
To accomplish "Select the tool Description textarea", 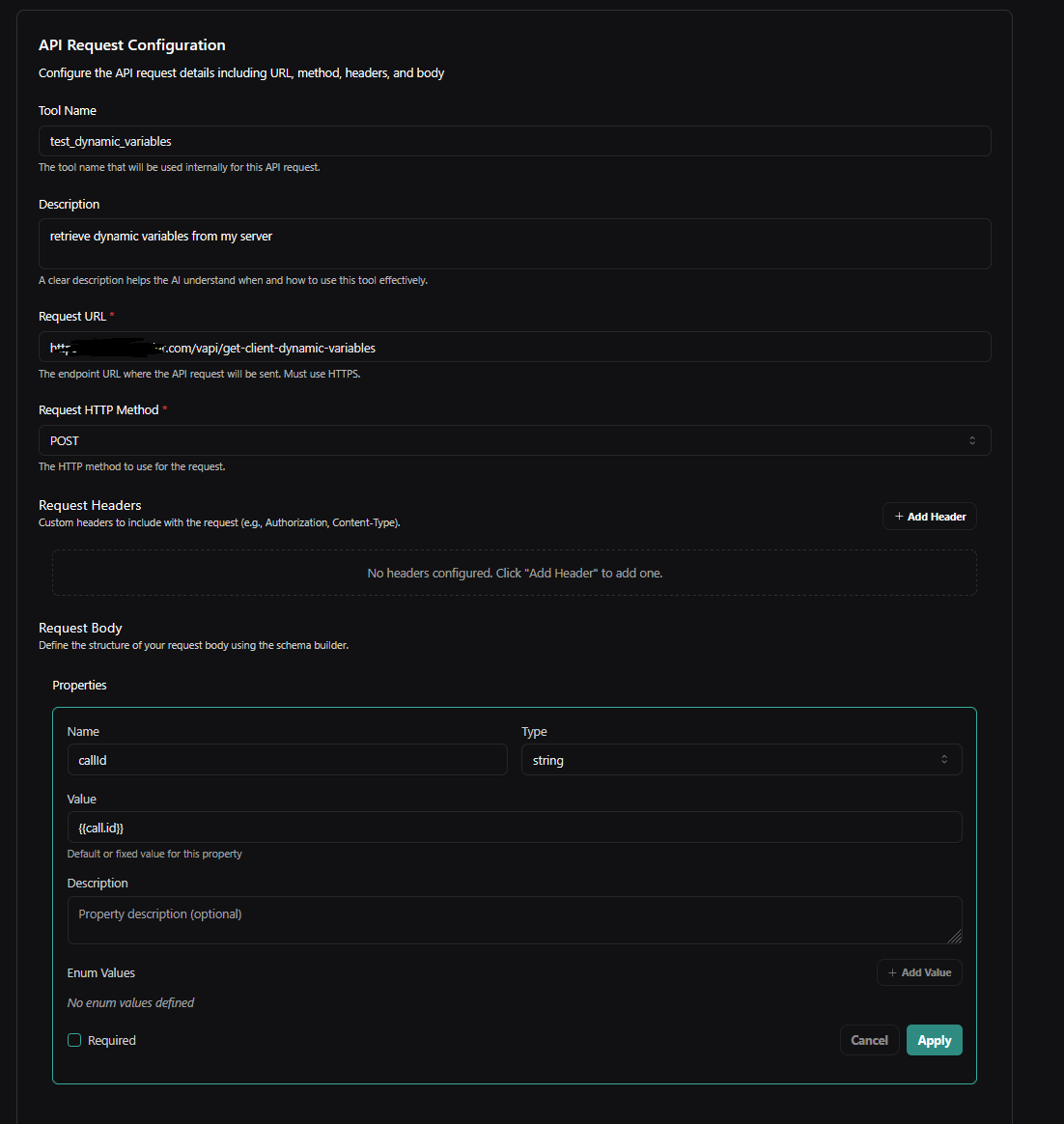I will [515, 243].
